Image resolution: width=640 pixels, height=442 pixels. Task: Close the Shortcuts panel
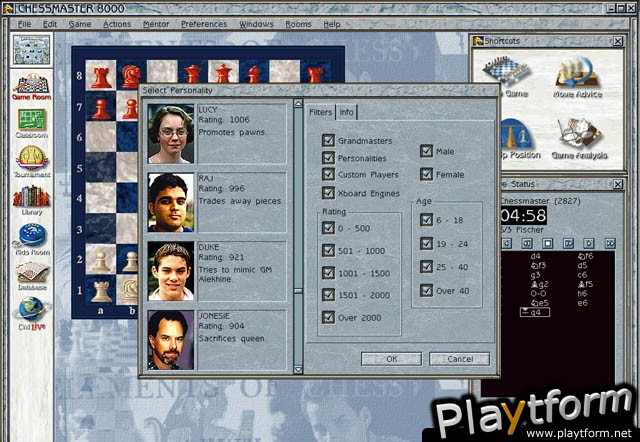pos(618,41)
